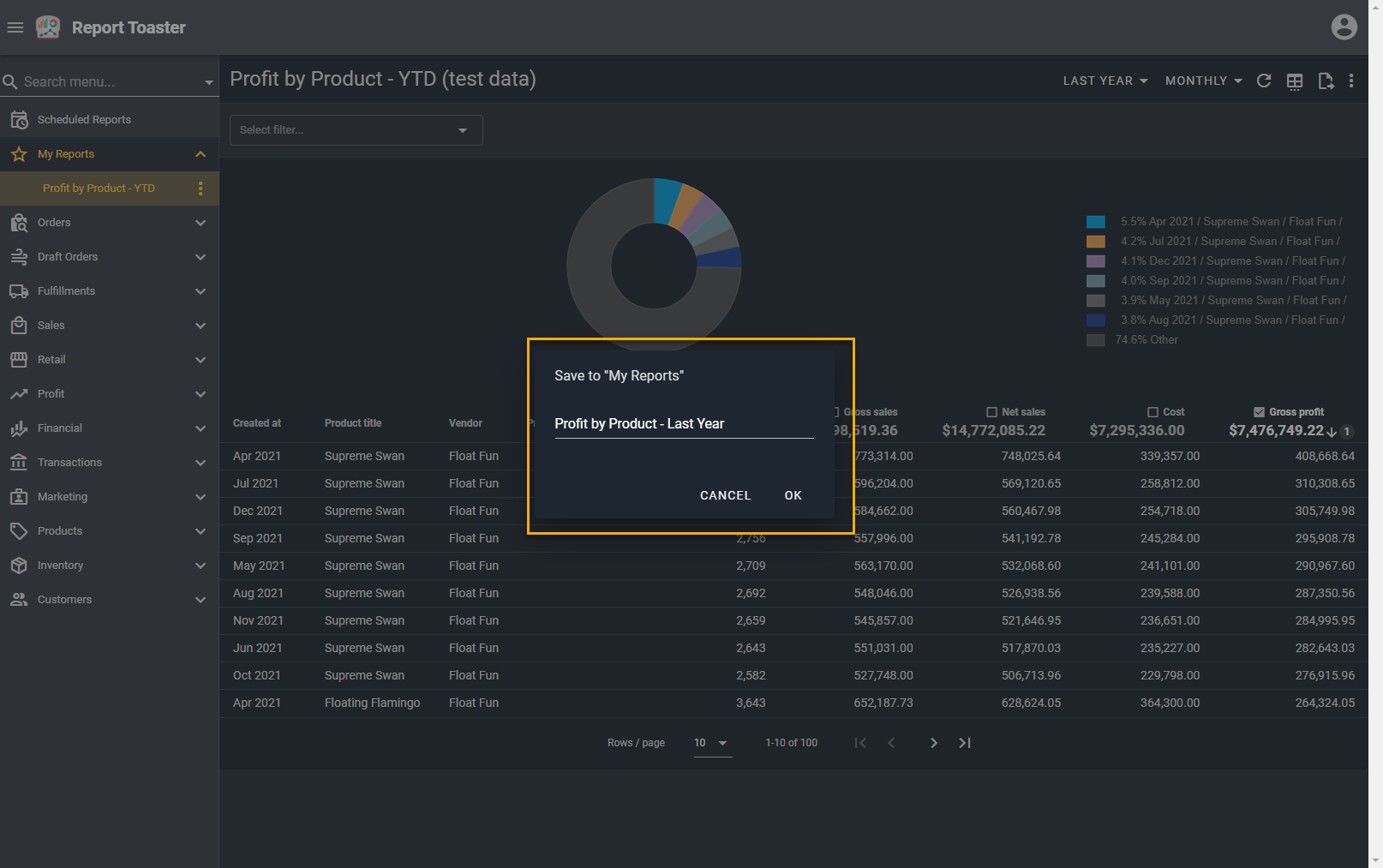
Task: Click the refresh report icon
Action: pos(1263,81)
